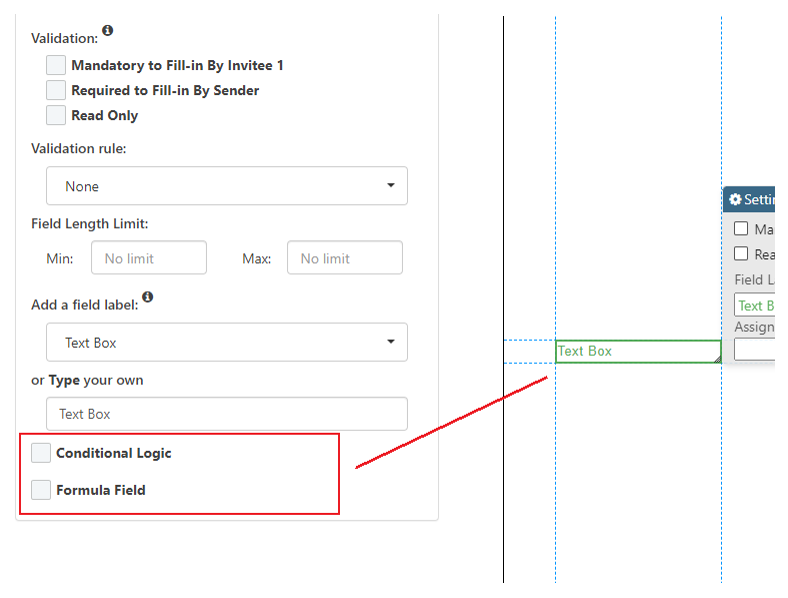The width and height of the screenshot is (788, 598).
Task: Tick the Formula Field checkbox
Action: 41,490
